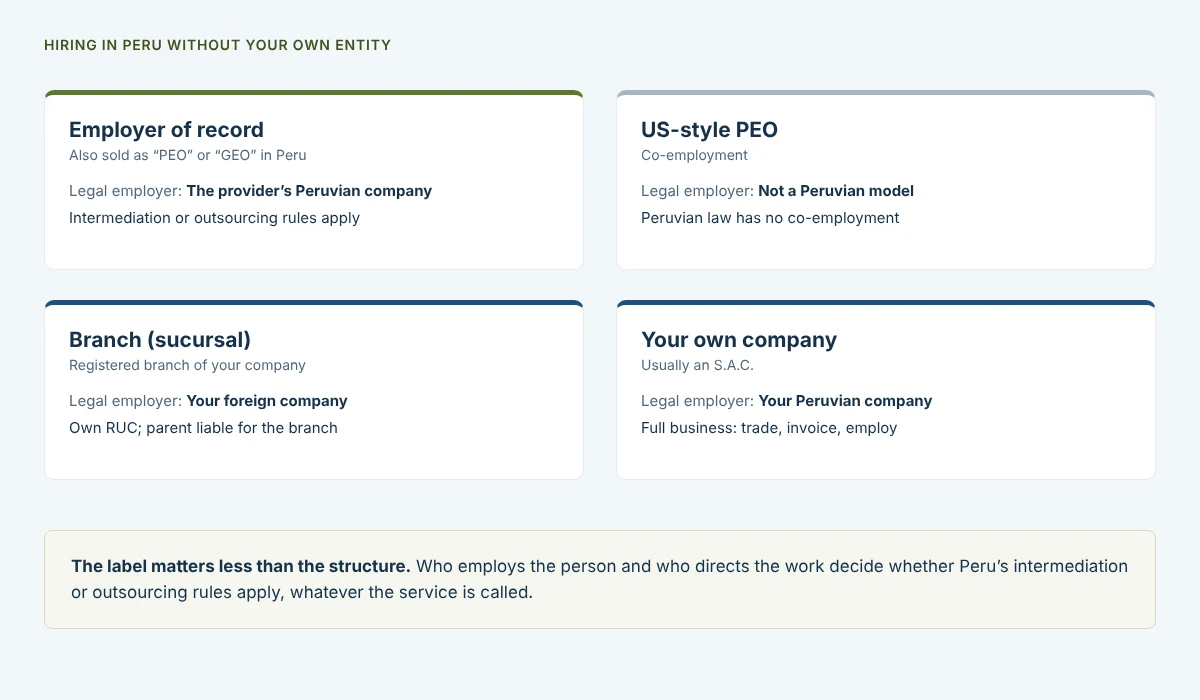Image resolution: width=1200 pixels, height=700 pixels.
Task: Click 'The label matters less than the structure.'
Action: coord(241,566)
